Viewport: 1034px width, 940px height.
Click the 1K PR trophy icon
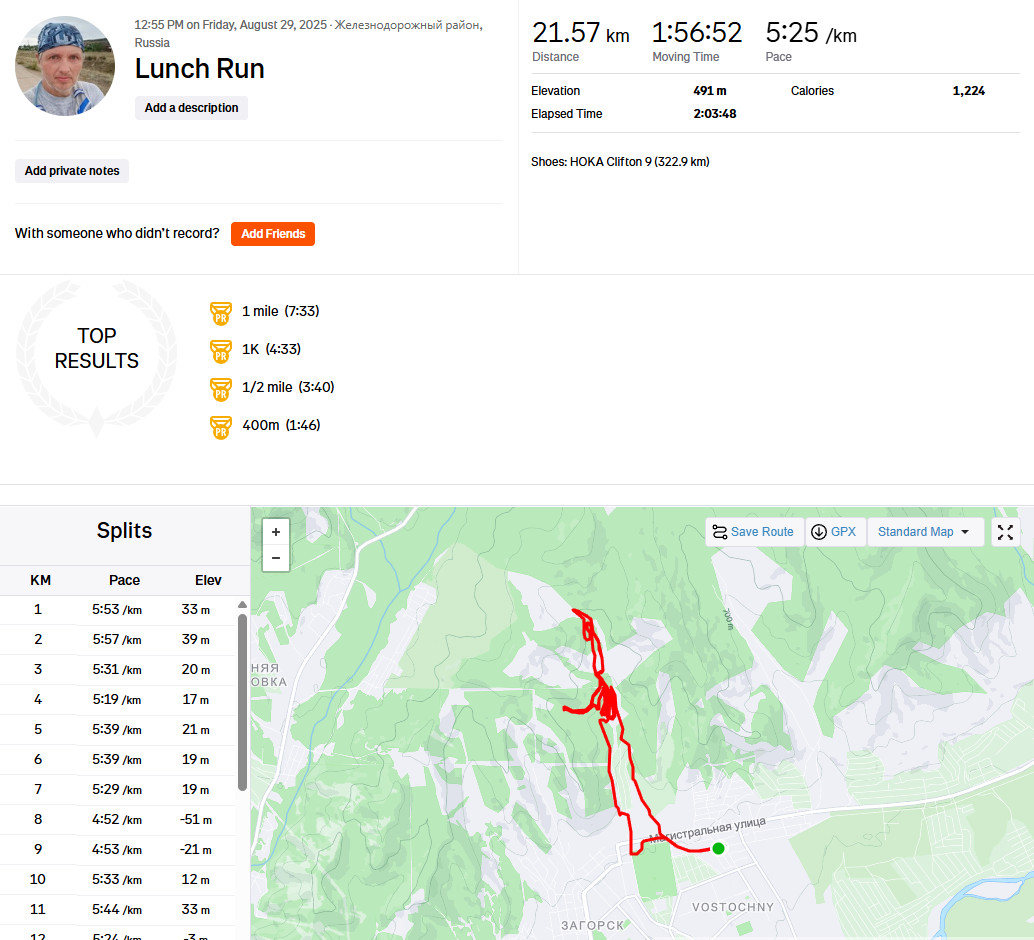pos(221,352)
